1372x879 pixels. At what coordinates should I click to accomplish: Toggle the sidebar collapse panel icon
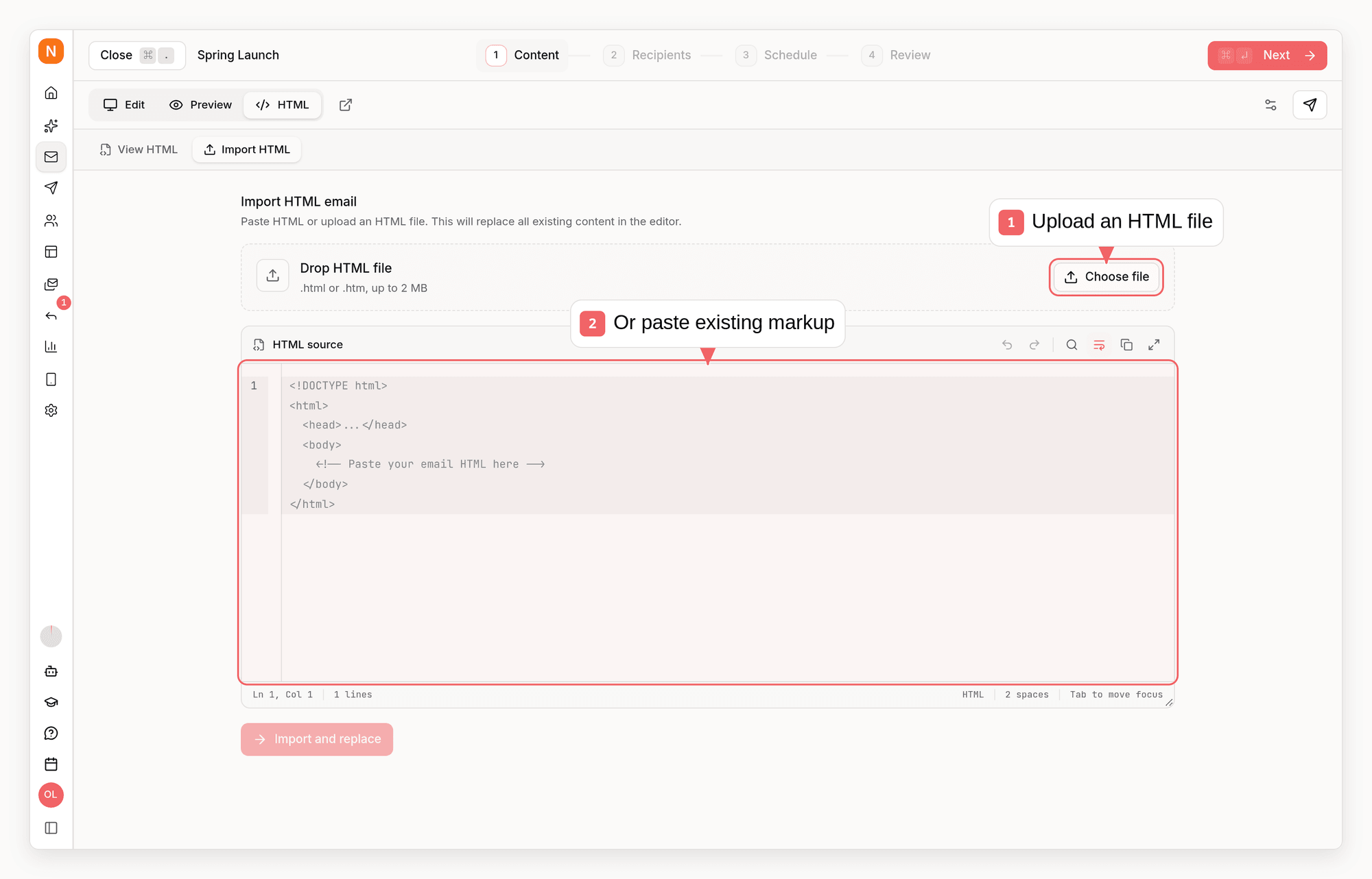51,828
